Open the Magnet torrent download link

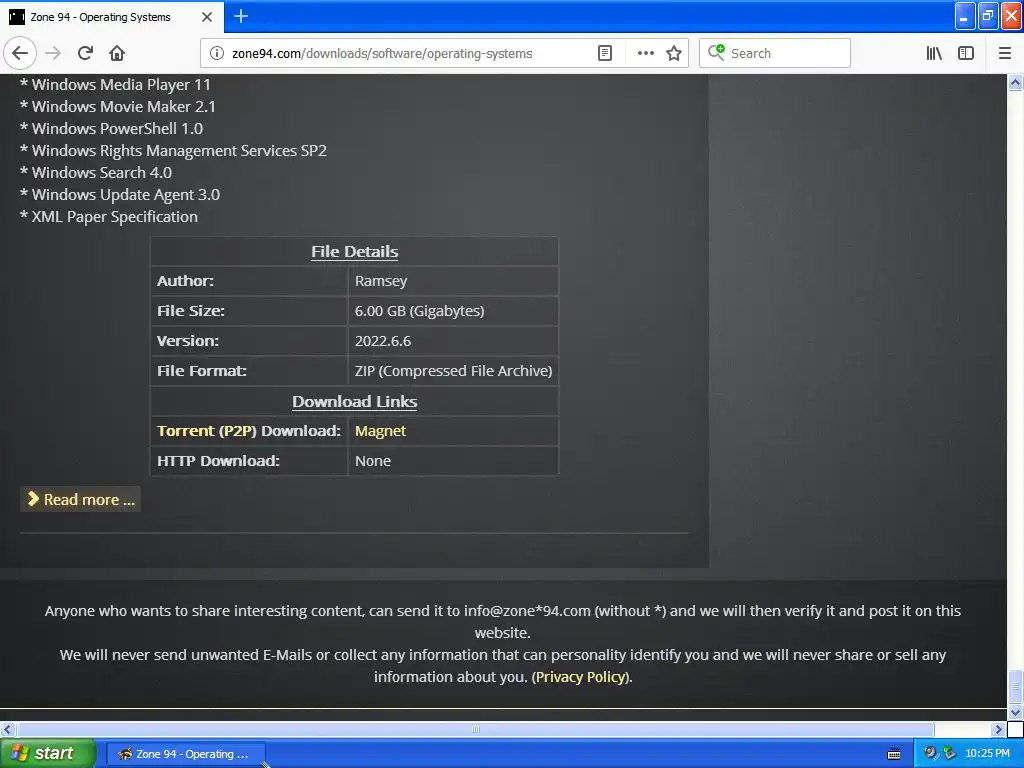tap(380, 431)
